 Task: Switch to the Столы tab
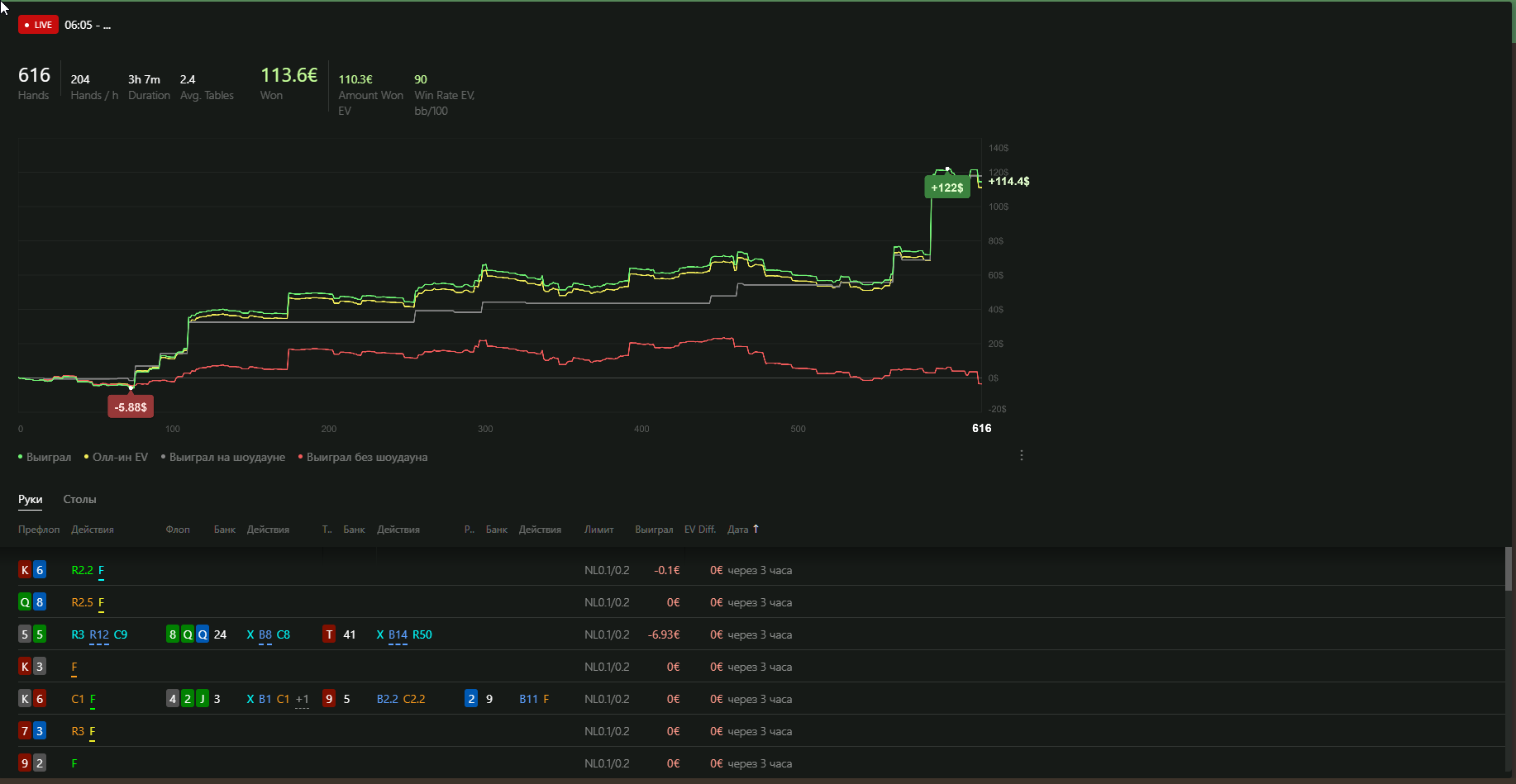(x=79, y=499)
